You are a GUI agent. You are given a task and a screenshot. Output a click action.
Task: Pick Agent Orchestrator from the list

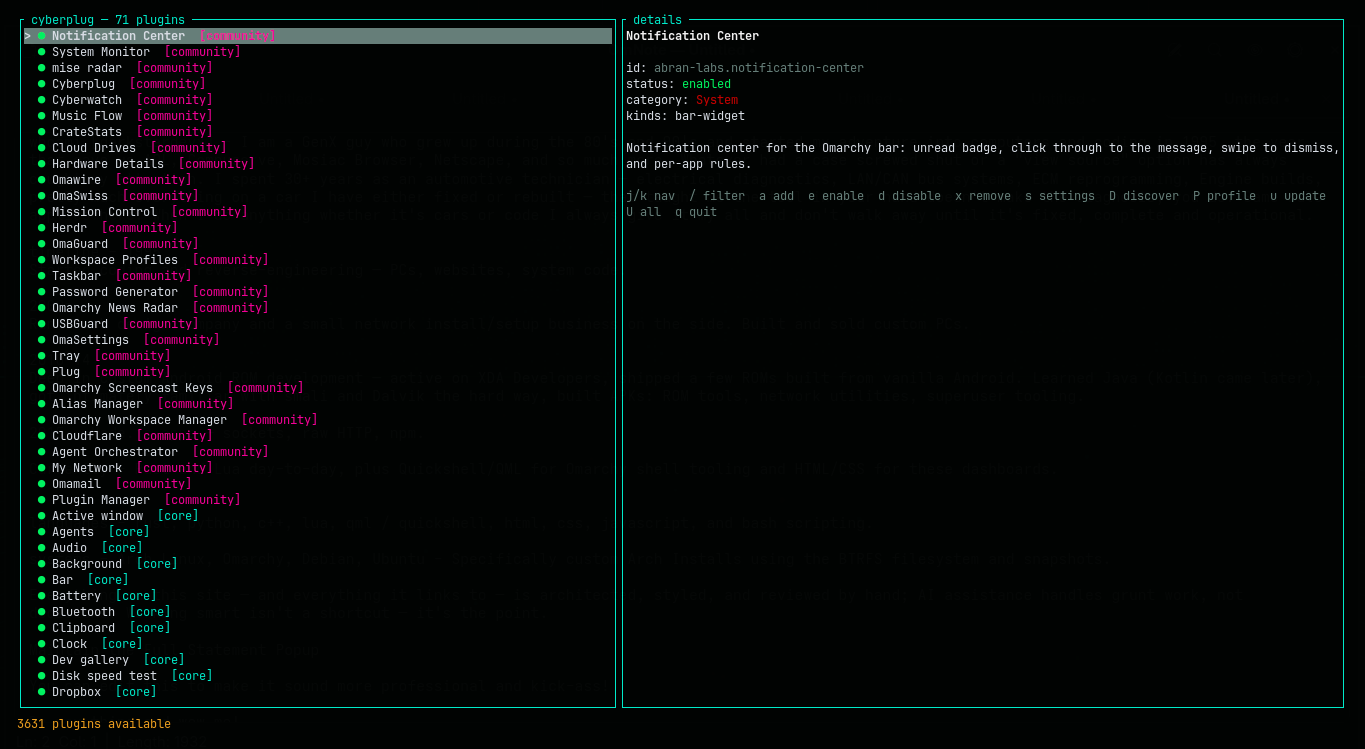pos(318,452)
